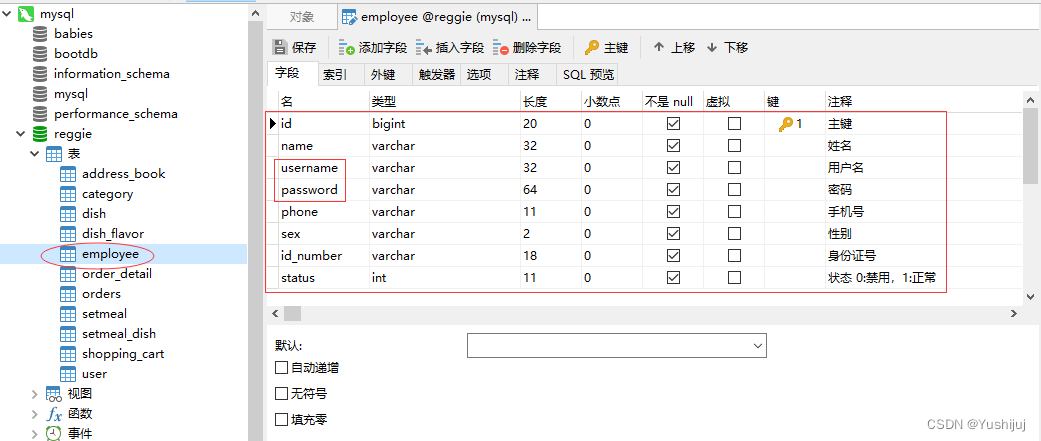Select the bootdb database
This screenshot has height=441, width=1041.
click(76, 54)
